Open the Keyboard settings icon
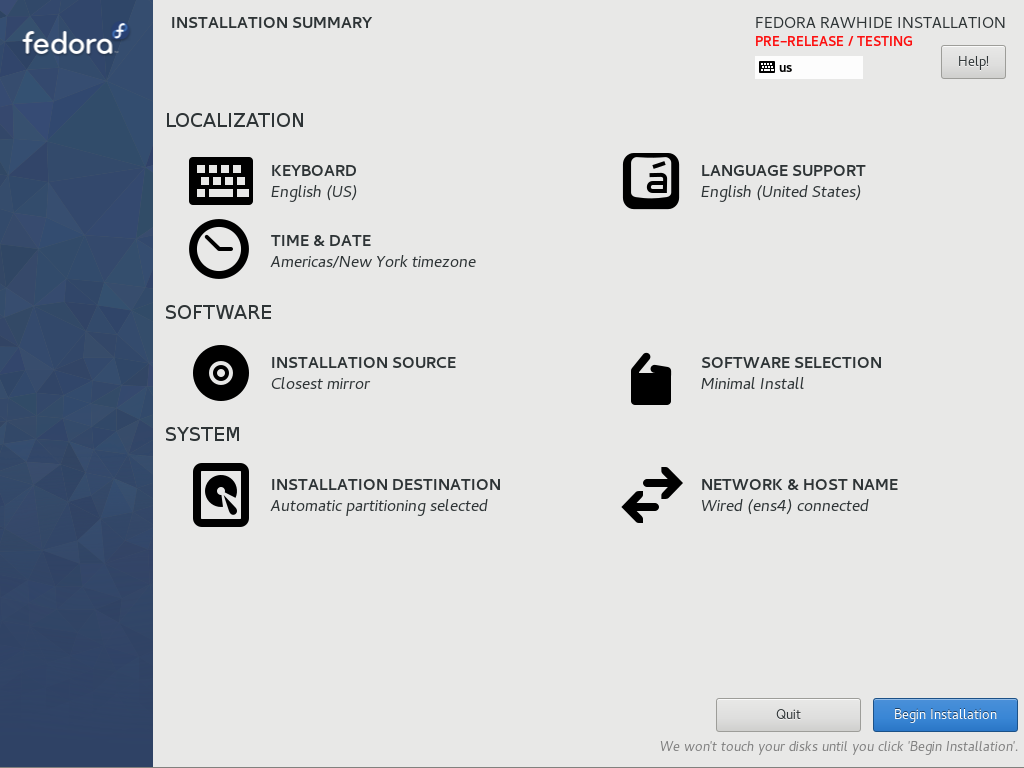 221,181
